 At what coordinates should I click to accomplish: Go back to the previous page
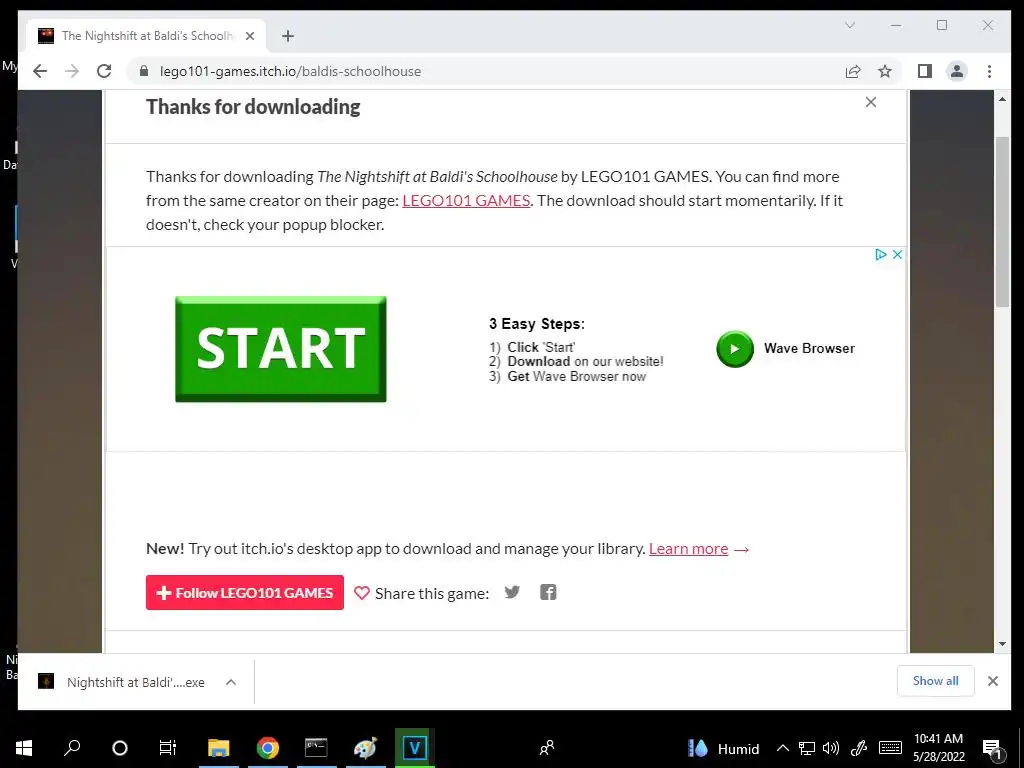tap(40, 71)
